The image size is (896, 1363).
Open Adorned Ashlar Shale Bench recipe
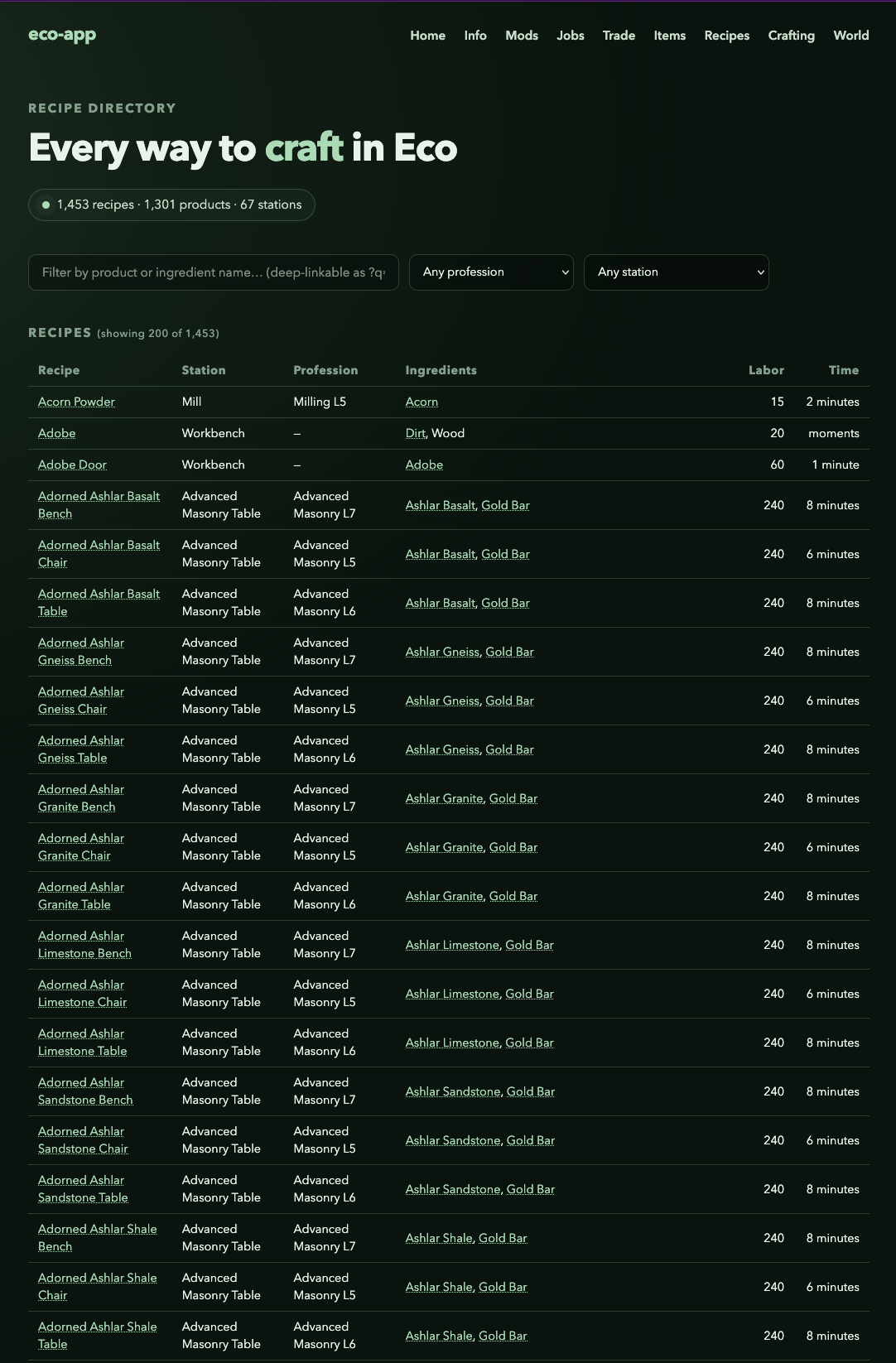tap(97, 1238)
